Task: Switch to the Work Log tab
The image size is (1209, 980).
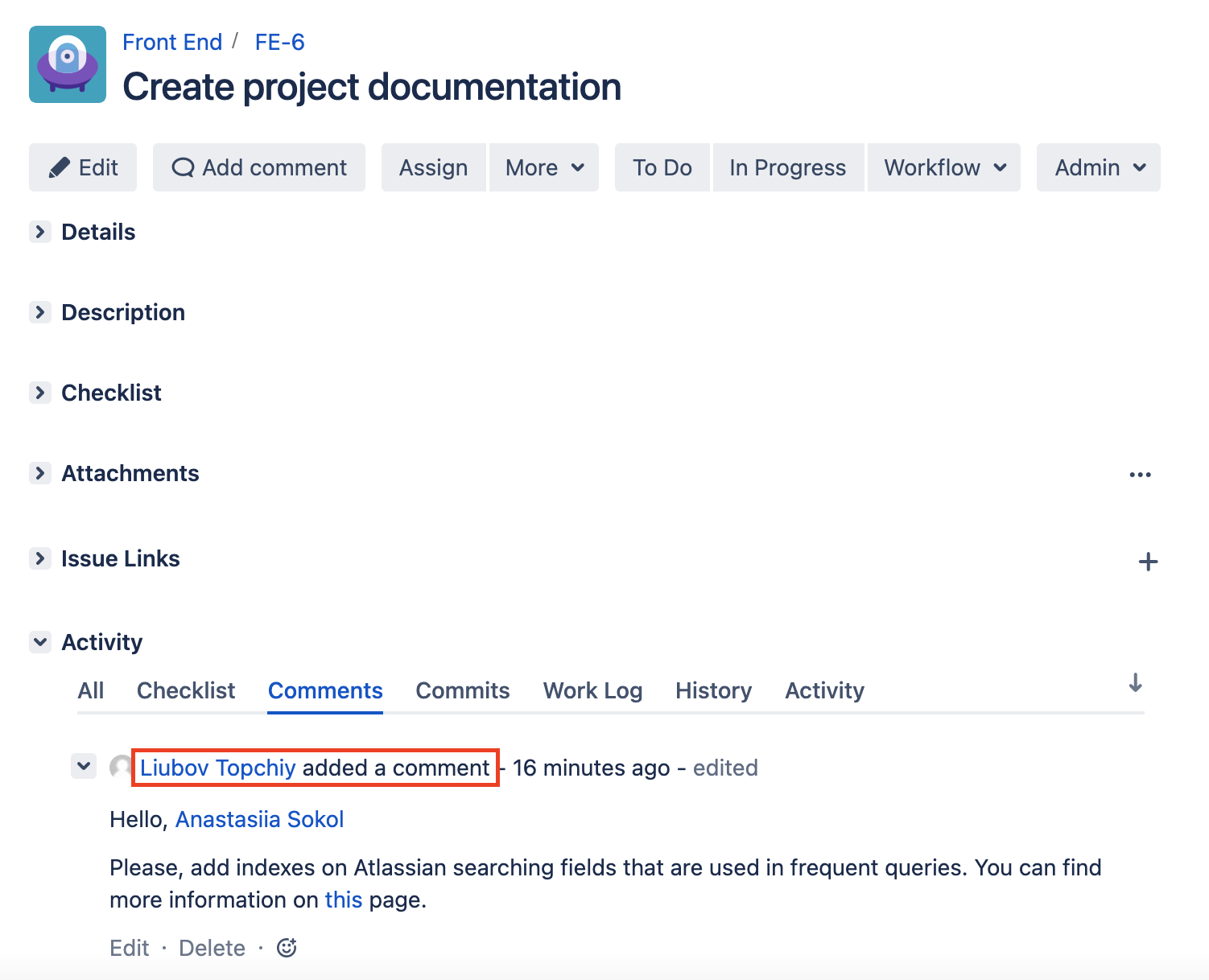Action: point(592,690)
